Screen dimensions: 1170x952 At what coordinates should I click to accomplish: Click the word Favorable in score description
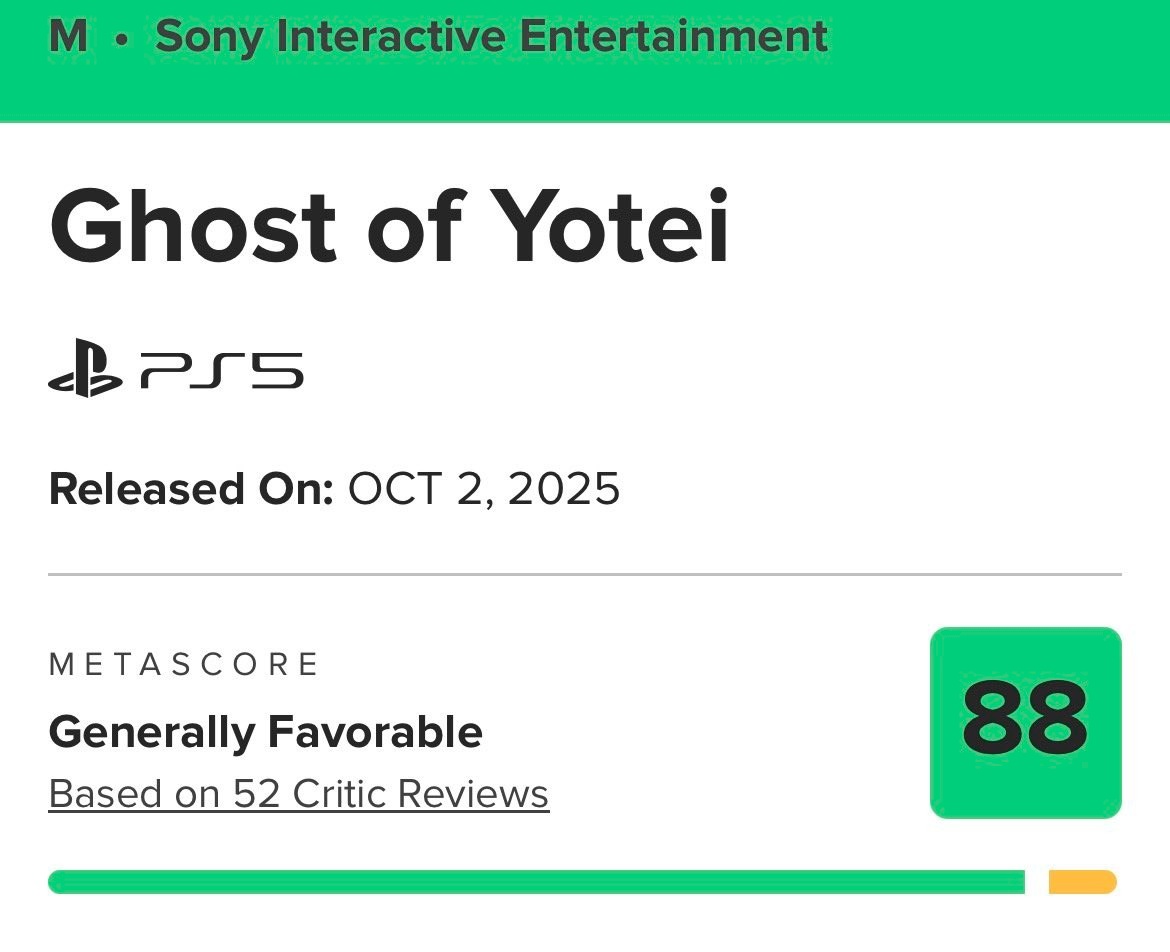click(x=375, y=732)
